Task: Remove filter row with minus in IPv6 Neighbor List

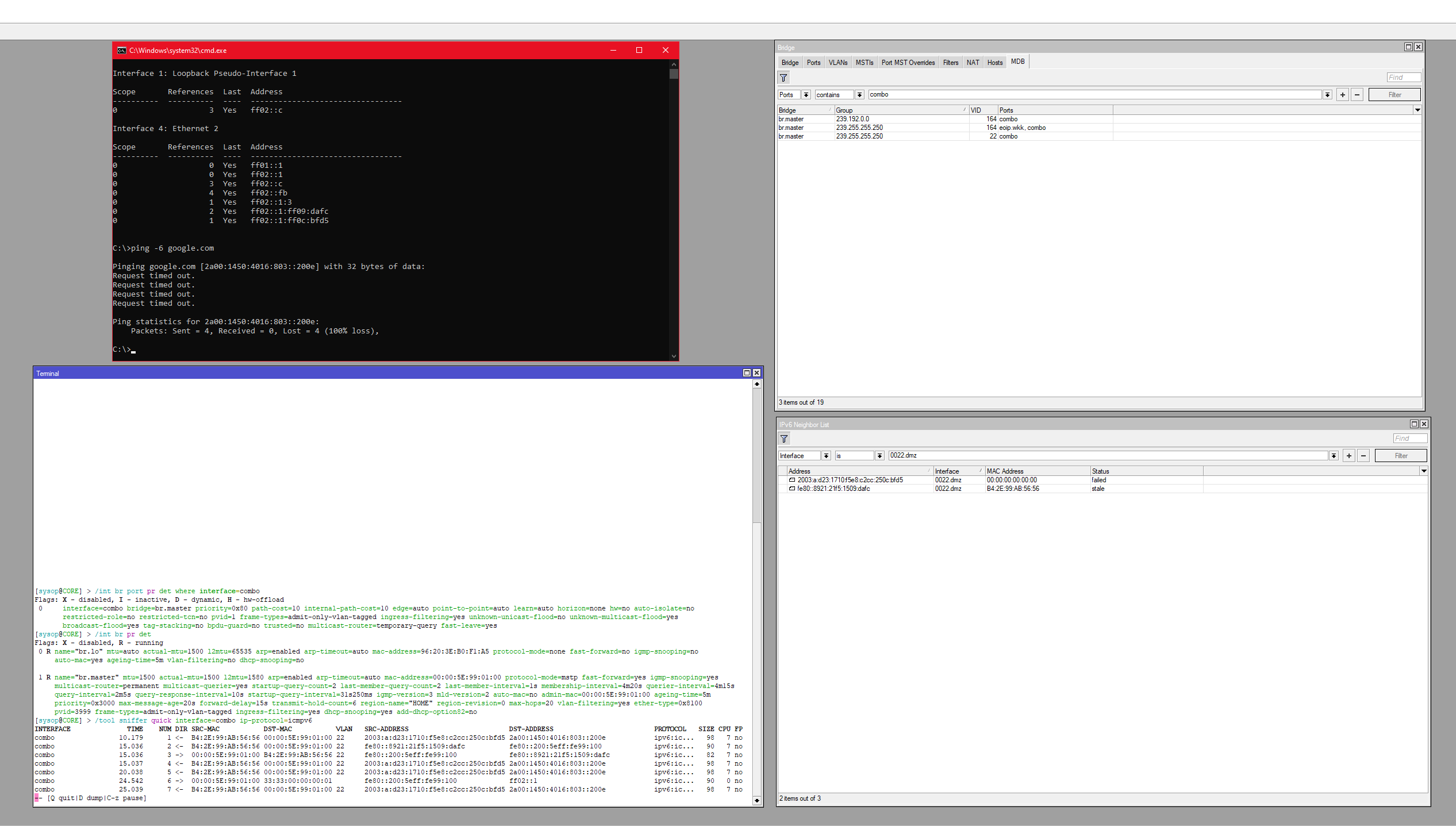Action: (1363, 456)
